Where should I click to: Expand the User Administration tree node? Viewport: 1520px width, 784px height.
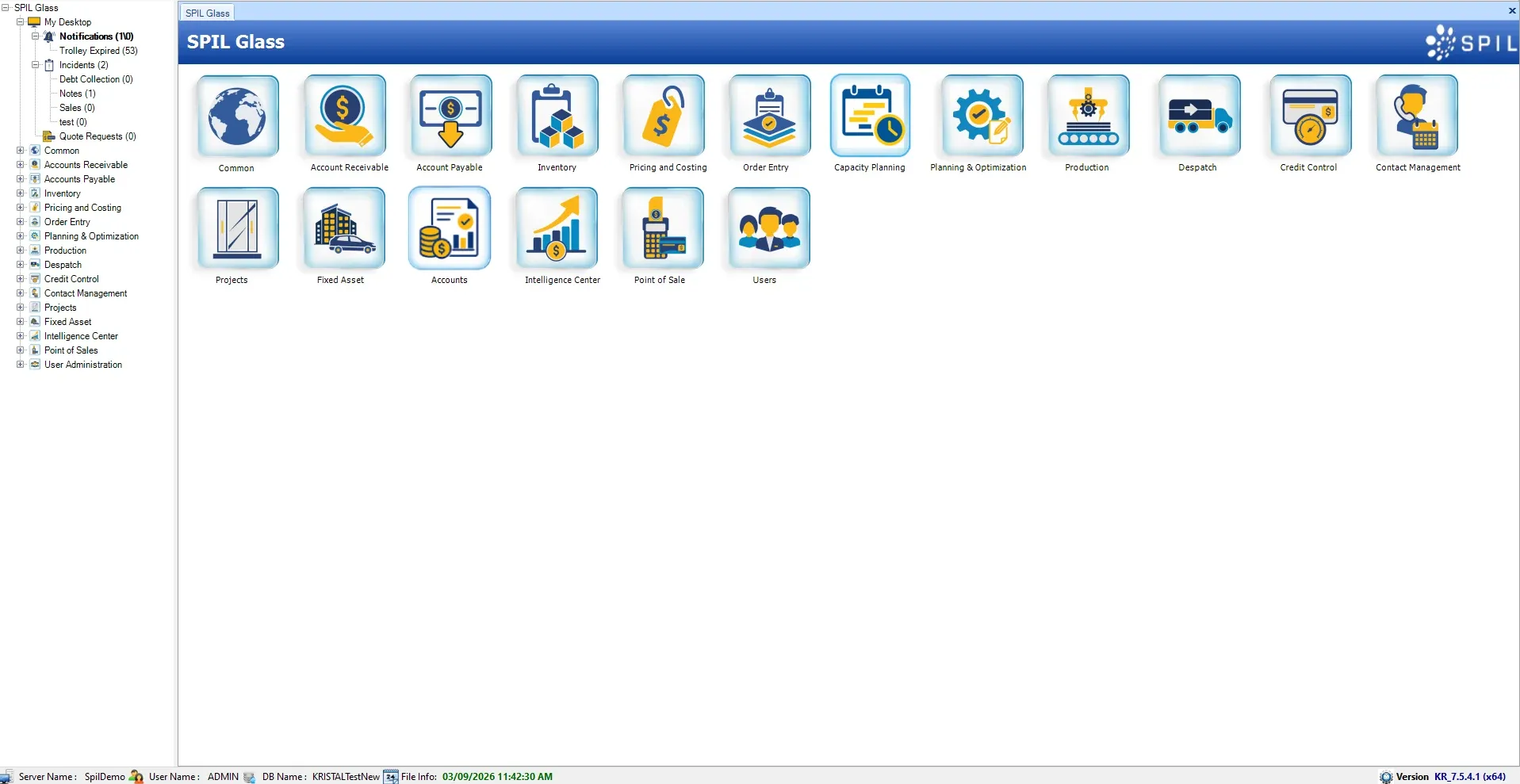[20, 365]
